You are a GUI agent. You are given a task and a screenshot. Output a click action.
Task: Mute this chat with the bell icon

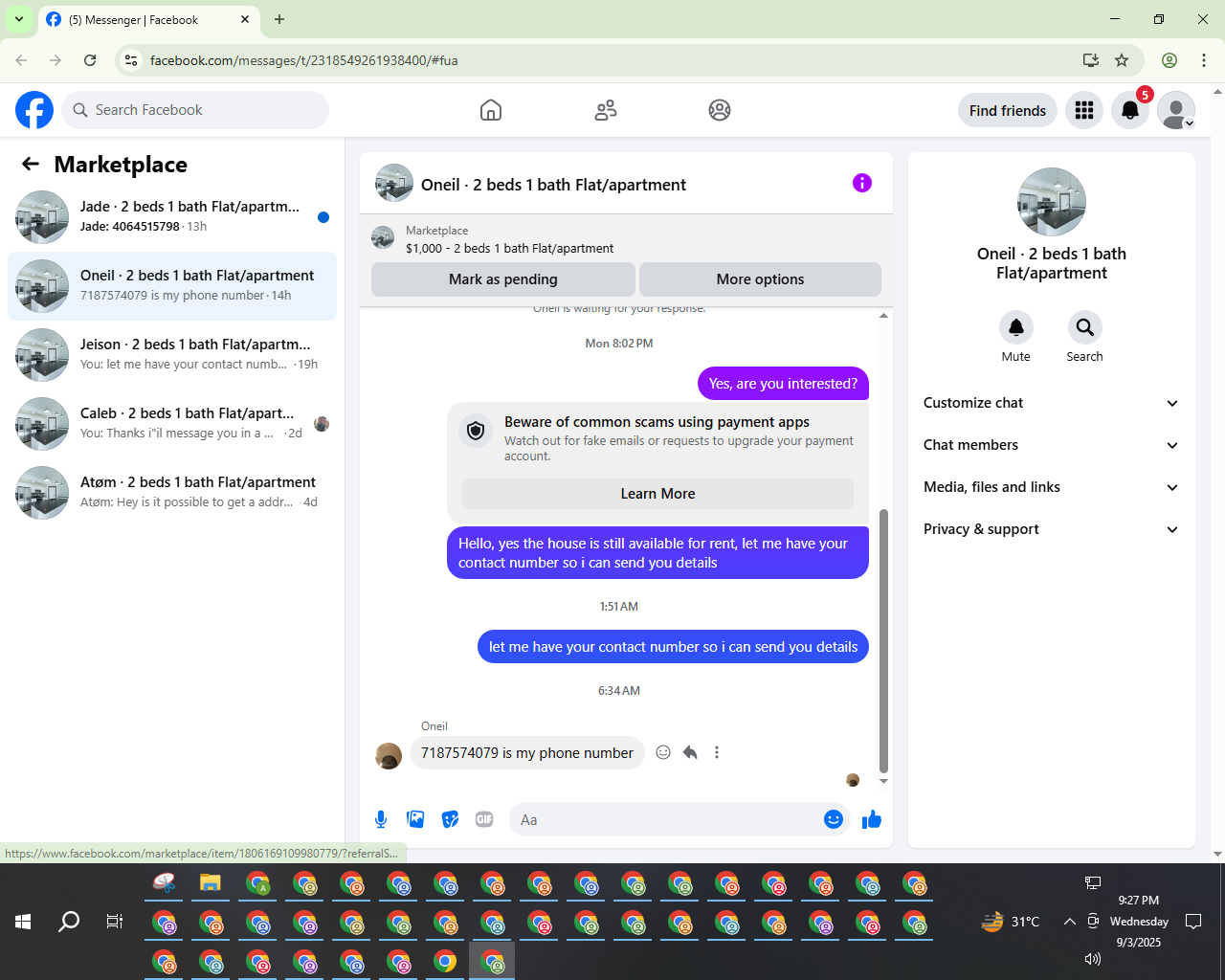tap(1016, 327)
